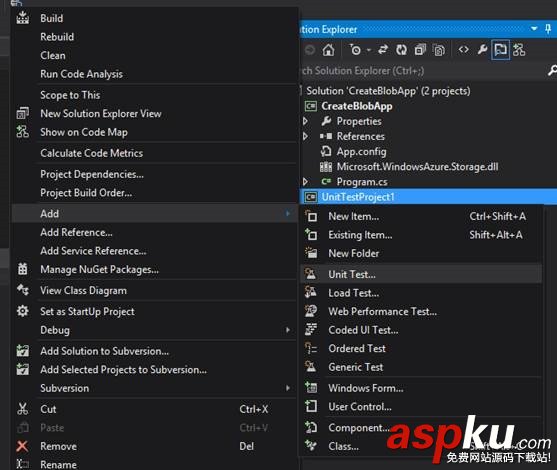557x470 pixels.
Task: Select the CreateBlobApp project
Action: [357, 106]
